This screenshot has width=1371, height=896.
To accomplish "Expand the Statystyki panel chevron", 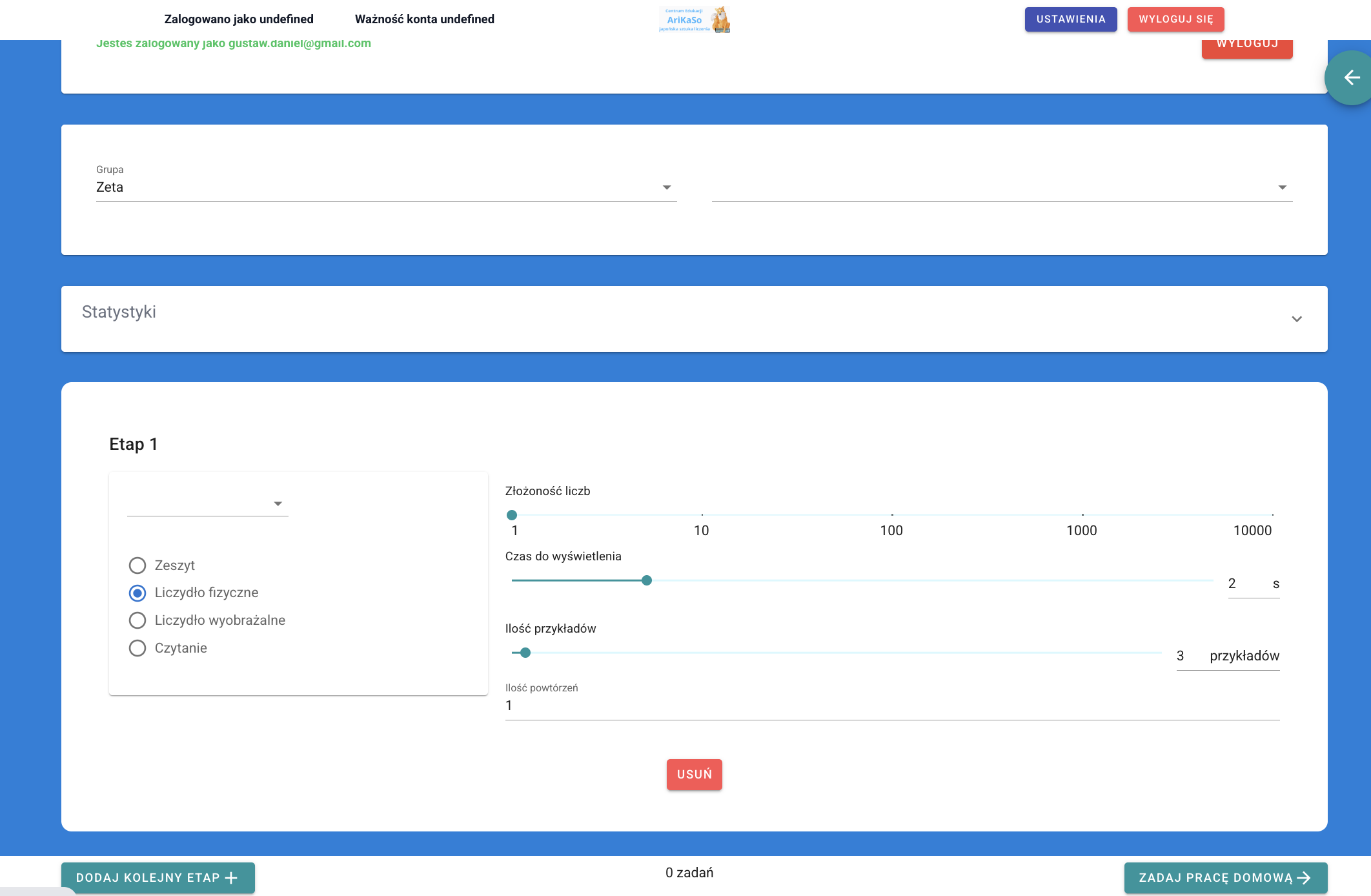I will pos(1296,319).
